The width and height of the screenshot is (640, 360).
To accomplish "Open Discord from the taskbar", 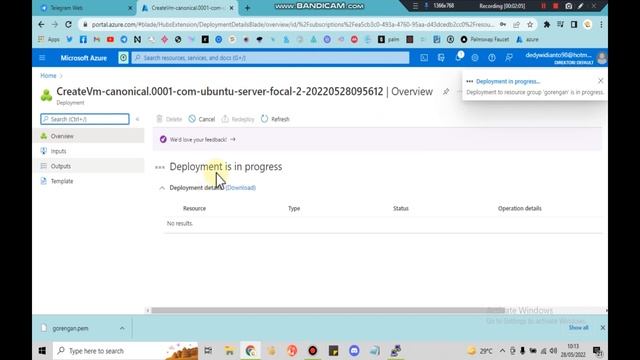I will (354, 351).
